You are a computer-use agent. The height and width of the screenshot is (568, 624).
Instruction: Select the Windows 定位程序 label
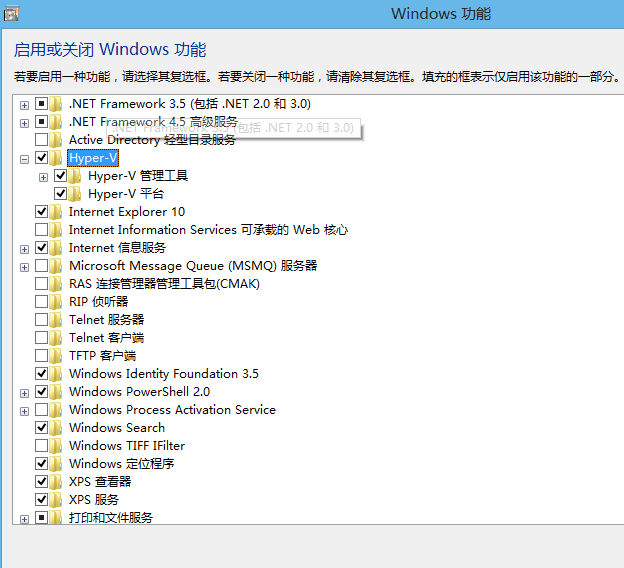tap(122, 464)
